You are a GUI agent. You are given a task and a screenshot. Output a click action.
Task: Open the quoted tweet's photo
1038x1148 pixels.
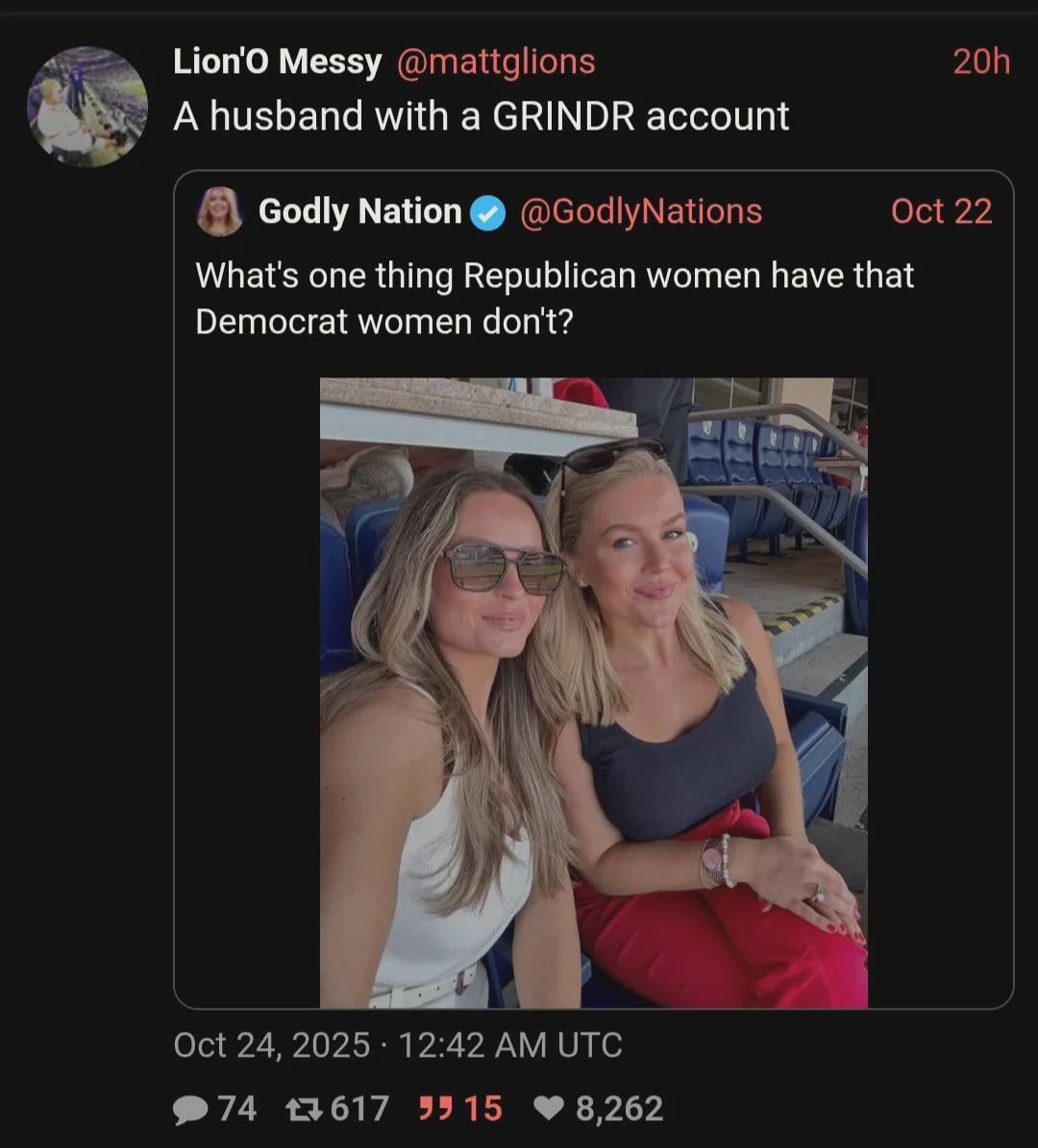click(593, 692)
